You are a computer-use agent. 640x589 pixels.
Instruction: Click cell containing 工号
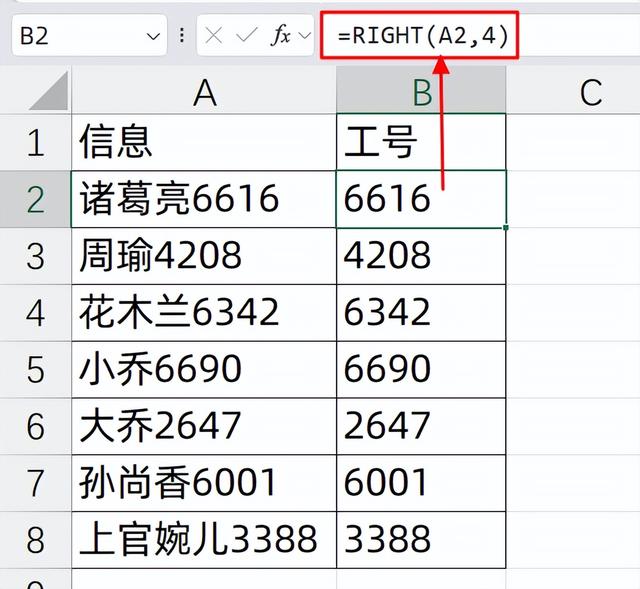(421, 142)
